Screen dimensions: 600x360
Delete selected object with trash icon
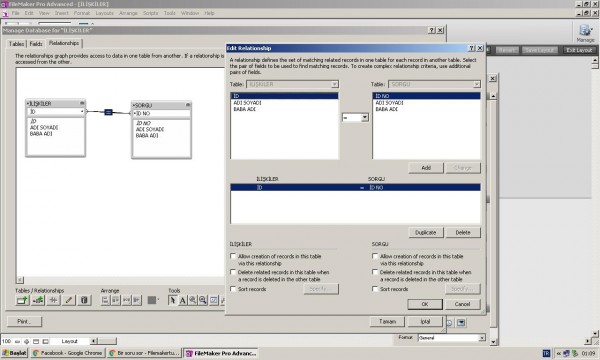pos(84,300)
